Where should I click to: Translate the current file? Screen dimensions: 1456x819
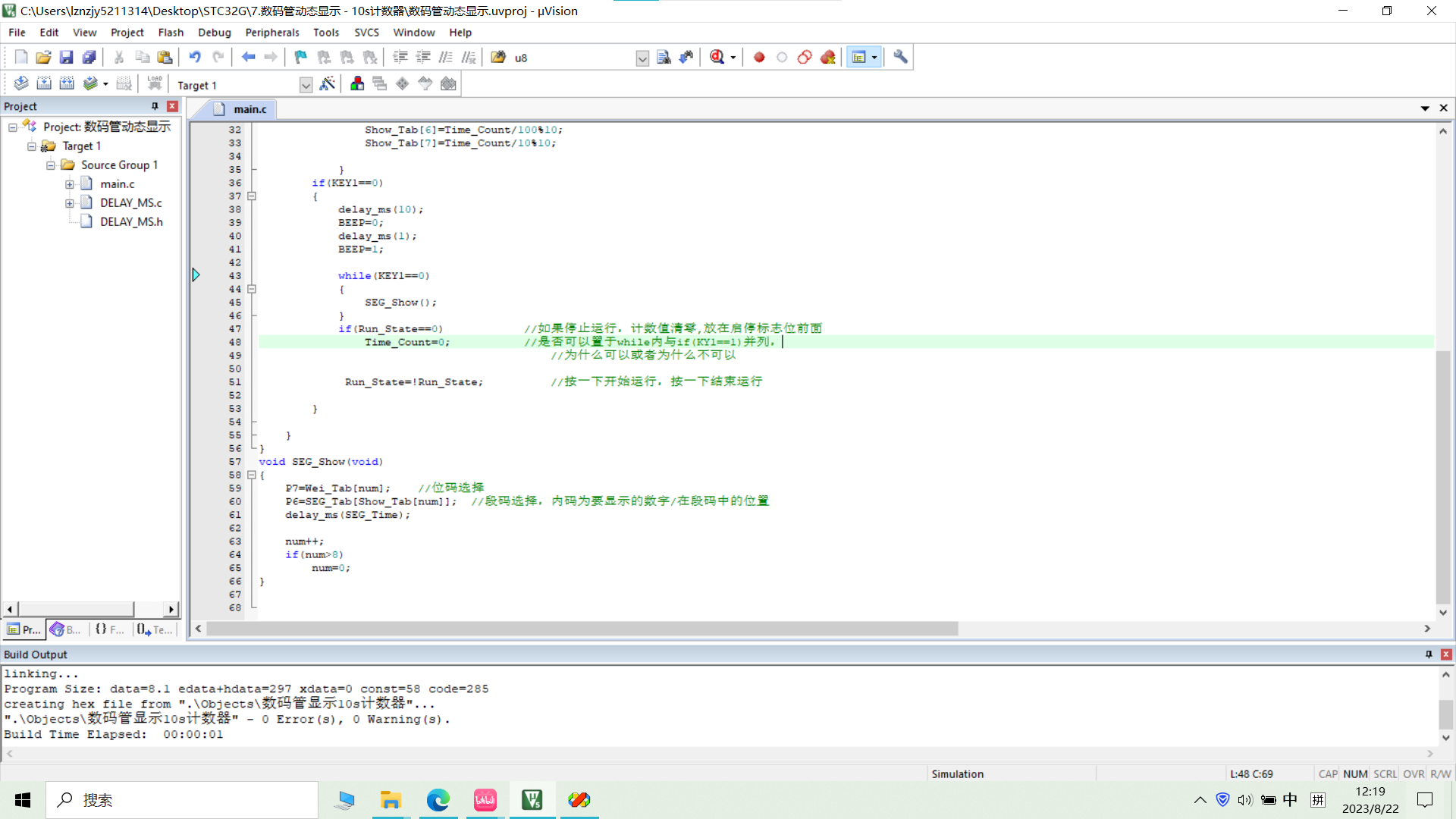(x=21, y=84)
